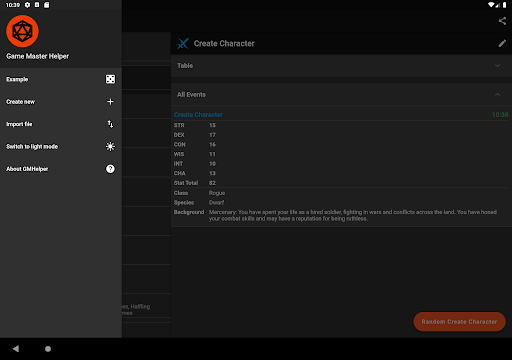
Task: Click the Random Create Character button
Action: (x=459, y=322)
